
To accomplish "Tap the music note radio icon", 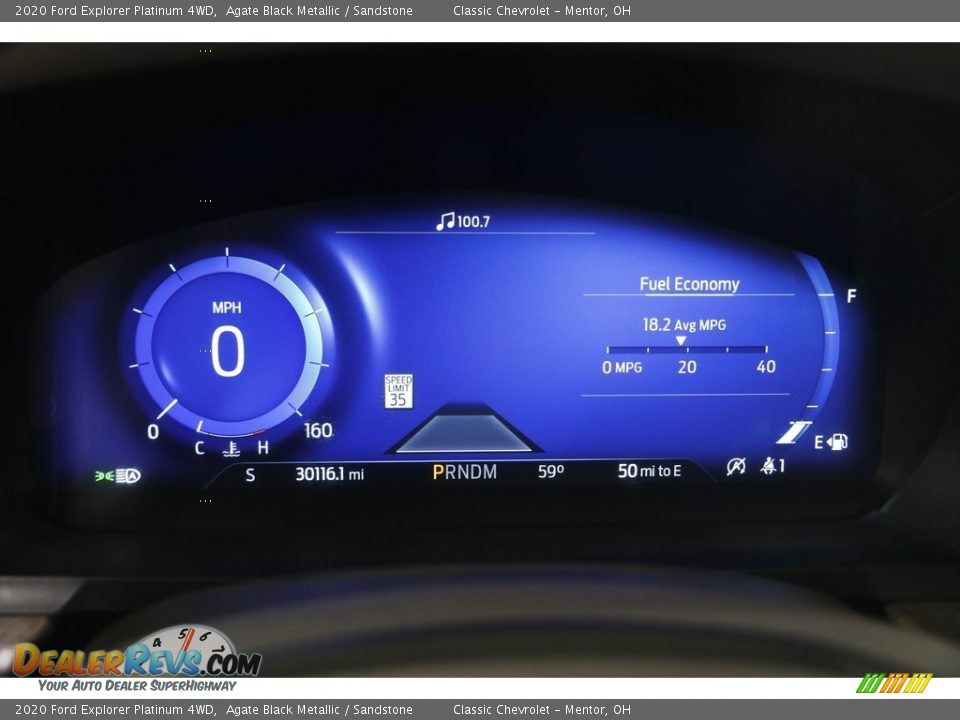I will (445, 221).
